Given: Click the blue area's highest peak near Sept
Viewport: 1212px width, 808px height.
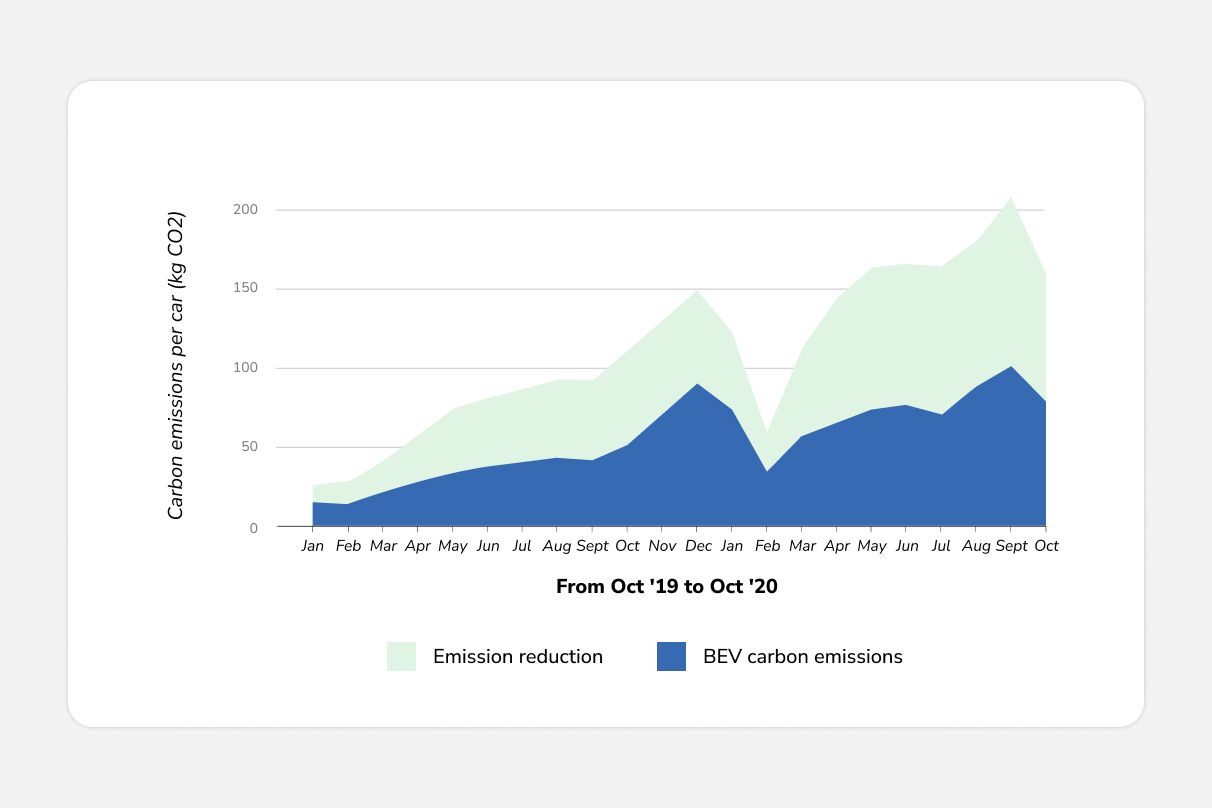Looking at the screenshot, I should click(x=1011, y=369).
